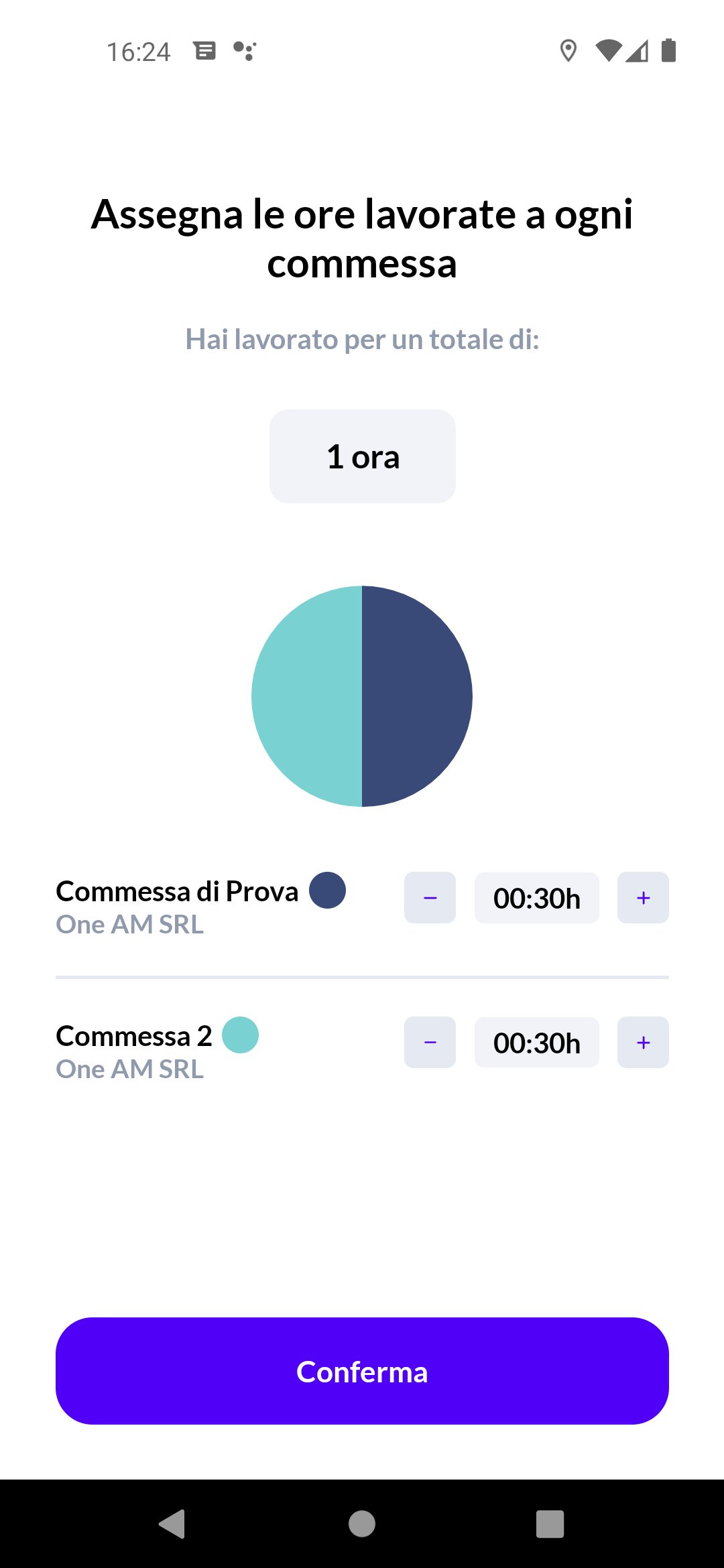Decrease hours for Commessa di Prova
Screen dimensions: 724x1568
point(430,897)
